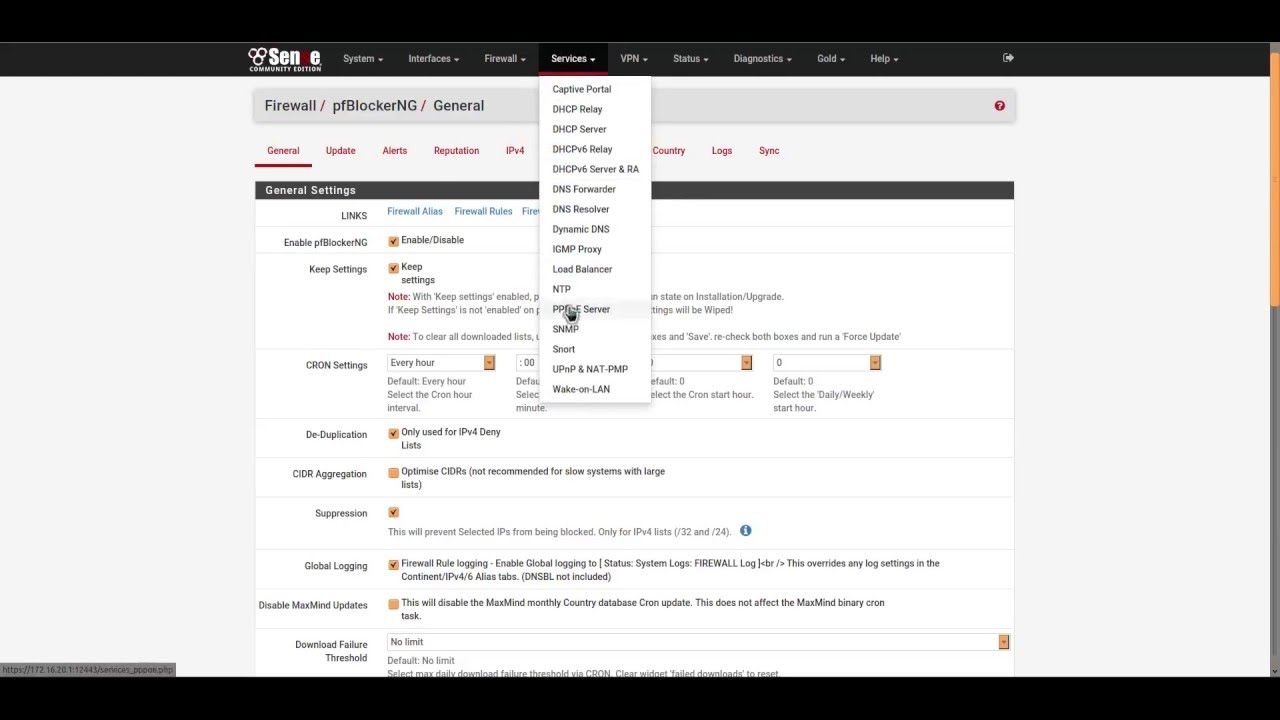Select IGMP Proxy menu entry
Image resolution: width=1280 pixels, height=720 pixels.
(577, 249)
